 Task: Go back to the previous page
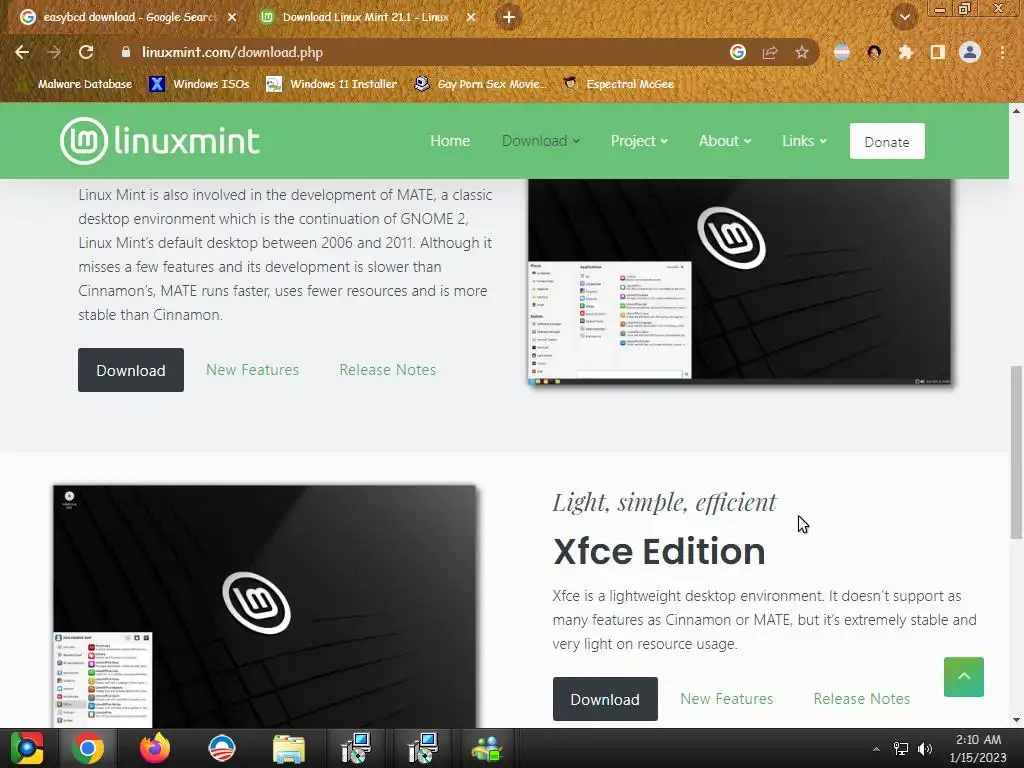[x=22, y=52]
